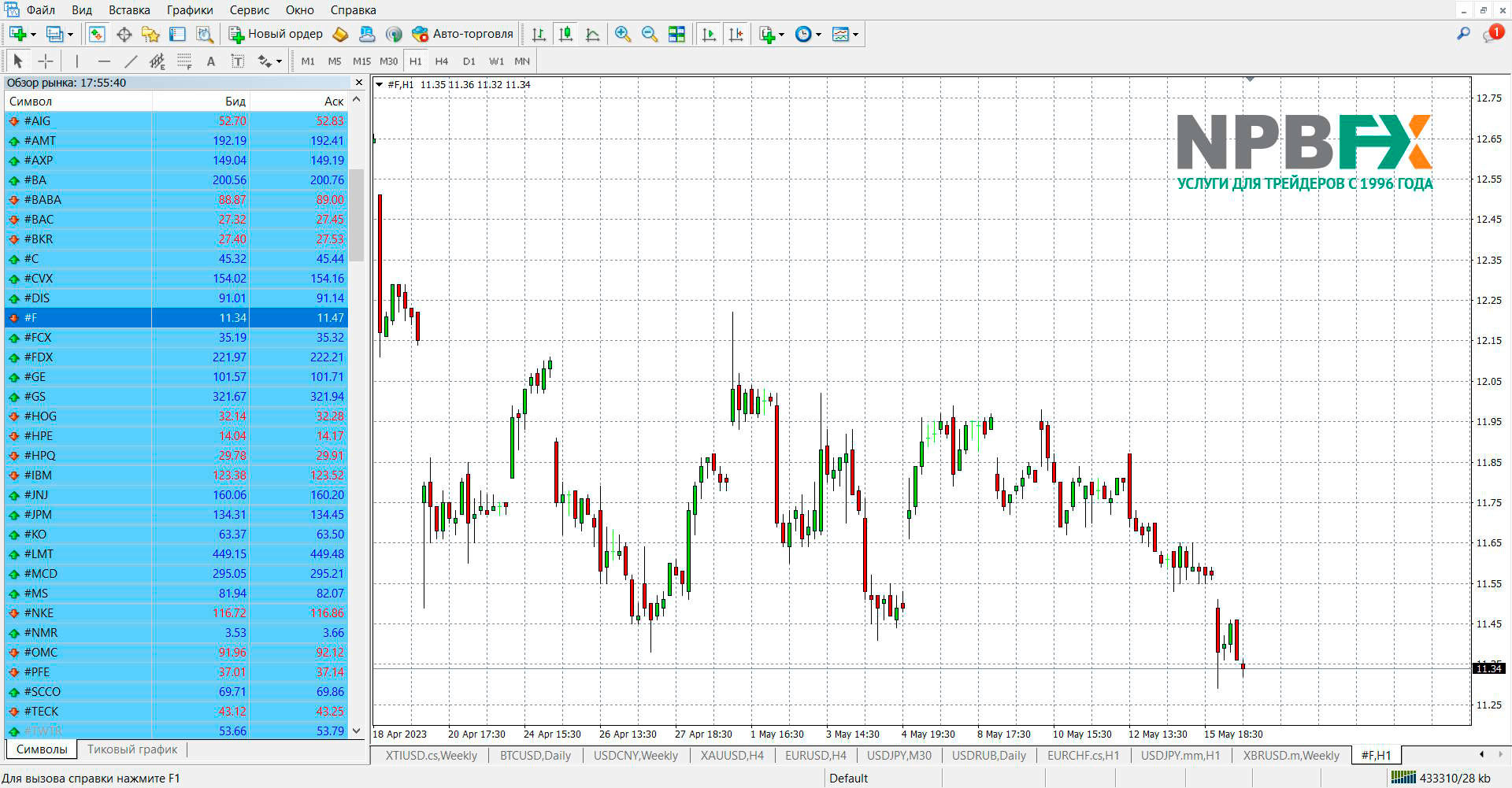Open the BTCUSD,Daily chart tab
Screen dimensions: 1512x788
click(x=535, y=755)
